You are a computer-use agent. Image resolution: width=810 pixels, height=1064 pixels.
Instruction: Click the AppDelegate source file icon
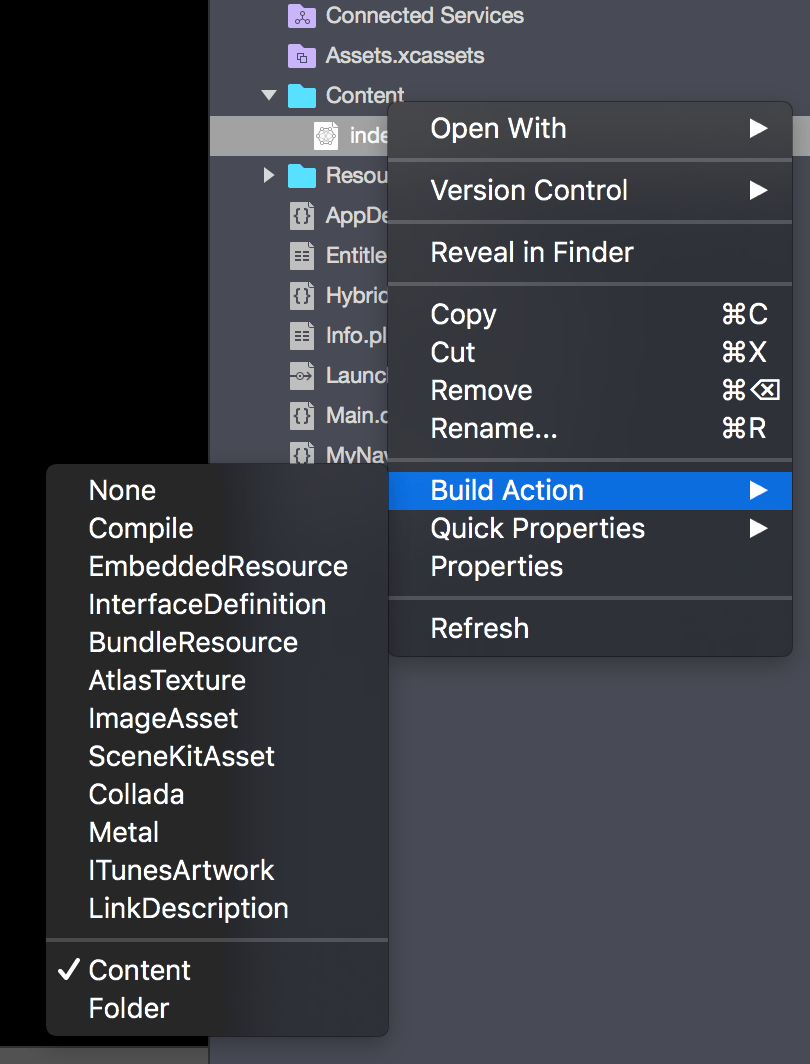tap(301, 215)
